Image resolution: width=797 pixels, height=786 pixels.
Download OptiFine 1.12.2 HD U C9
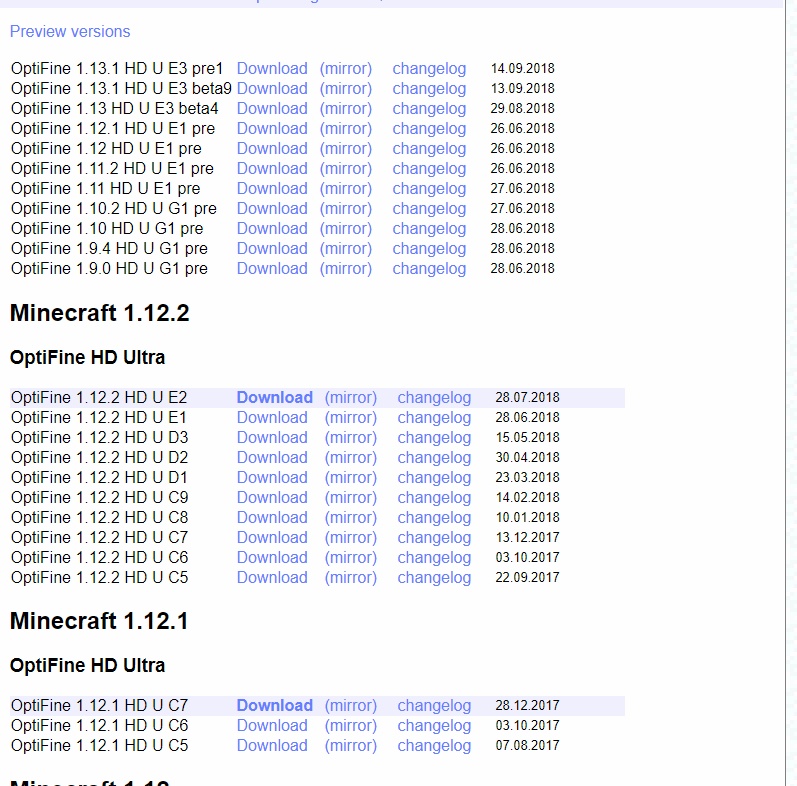pyautogui.click(x=272, y=497)
